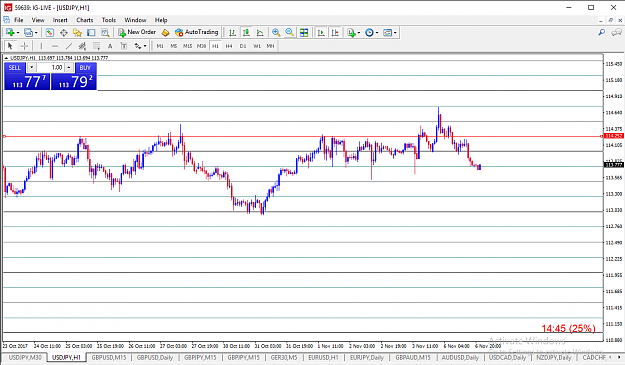Decrease the lot volume with left arrow
Image resolution: width=625 pixels, height=365 pixels.
coord(31,68)
